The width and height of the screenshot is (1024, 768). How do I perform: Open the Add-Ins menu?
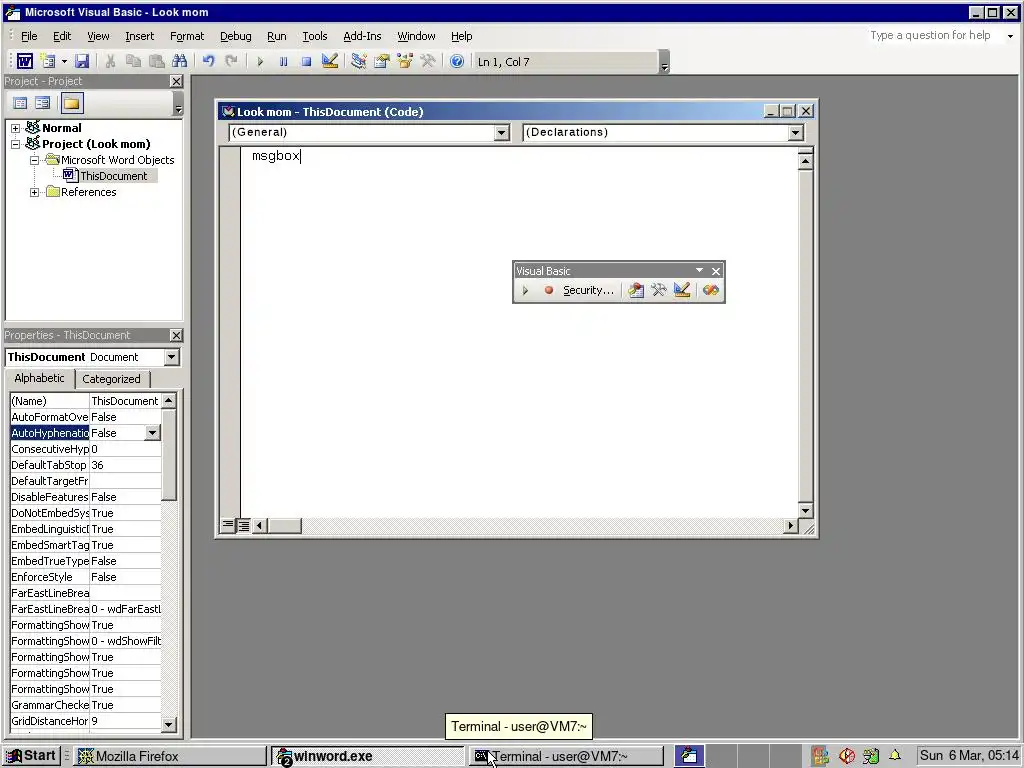coord(362,36)
